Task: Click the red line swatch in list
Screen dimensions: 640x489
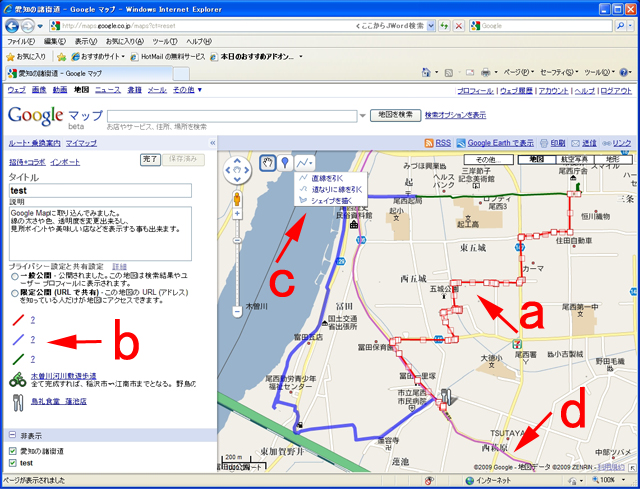Action: [x=18, y=320]
